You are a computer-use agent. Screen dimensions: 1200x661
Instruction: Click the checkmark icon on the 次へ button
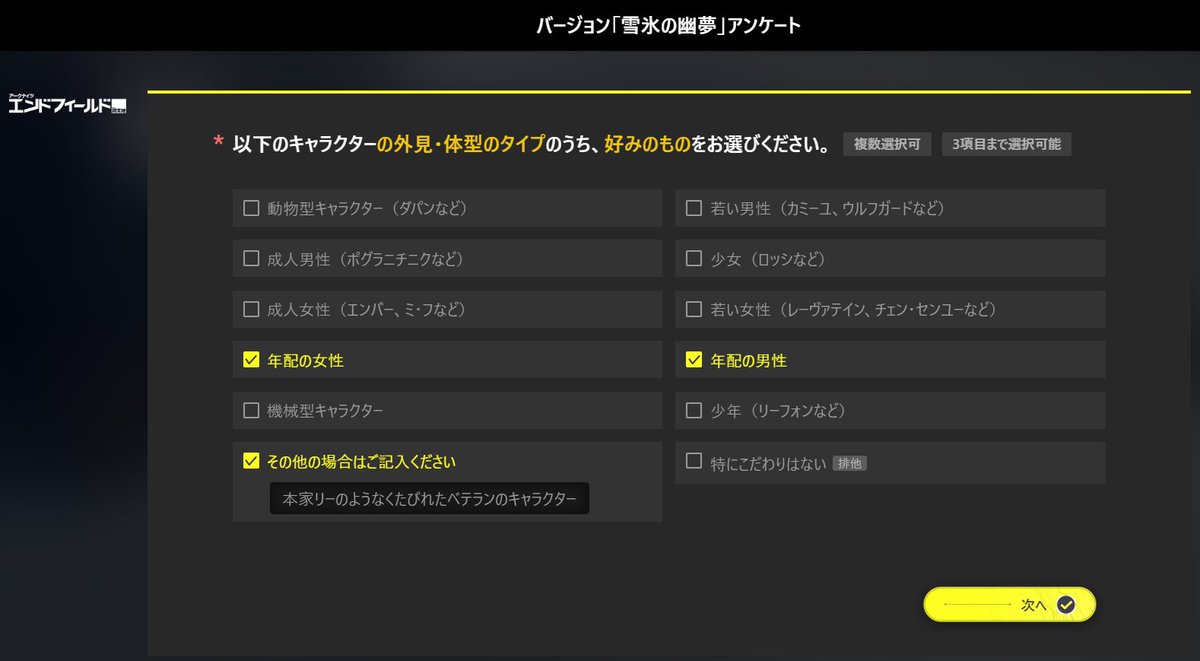pyautogui.click(x=1066, y=604)
